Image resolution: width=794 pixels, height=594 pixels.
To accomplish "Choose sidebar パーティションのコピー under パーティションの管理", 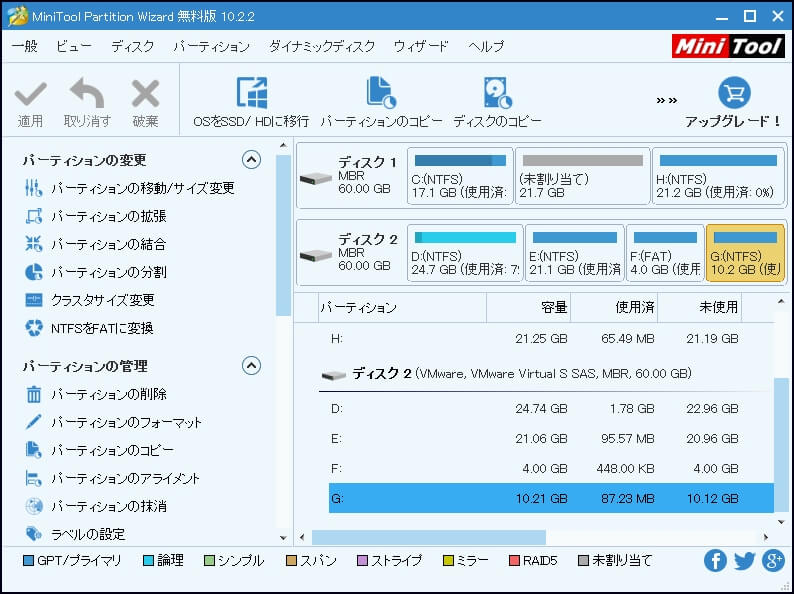I will pos(99,450).
